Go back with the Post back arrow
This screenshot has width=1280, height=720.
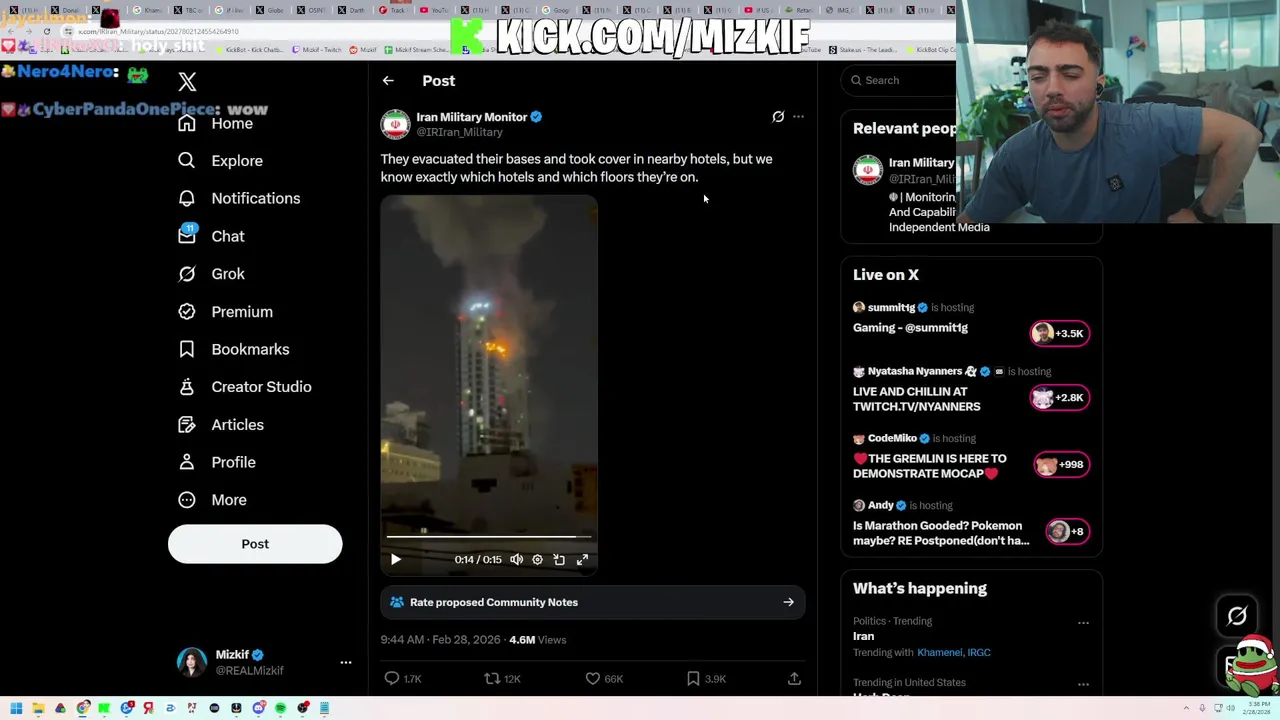click(388, 81)
